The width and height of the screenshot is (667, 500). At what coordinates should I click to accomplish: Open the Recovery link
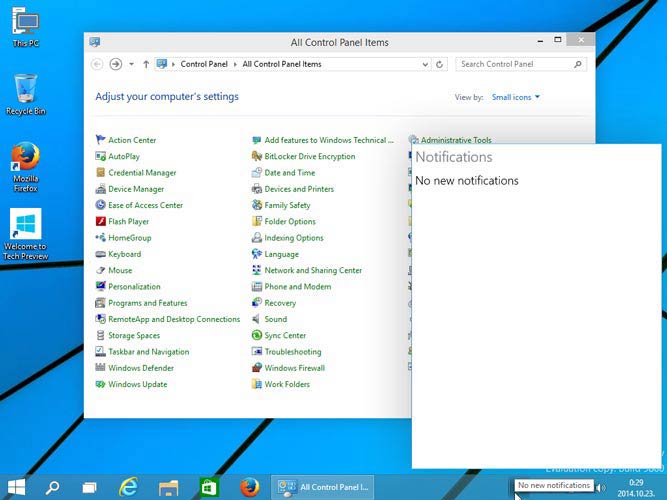click(280, 303)
